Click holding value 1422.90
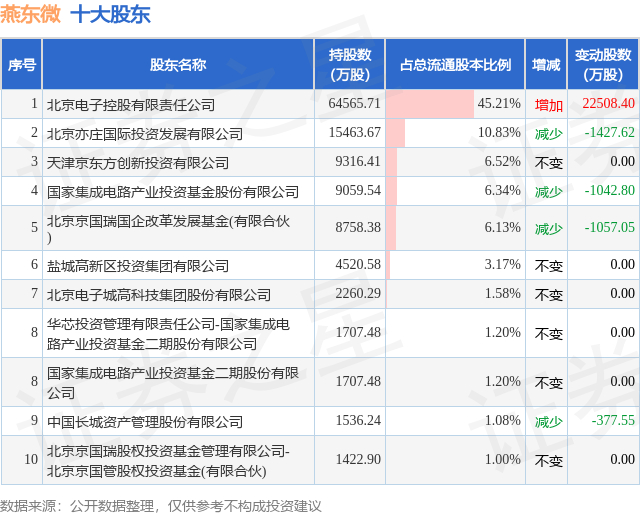640x515 pixels. 358,459
